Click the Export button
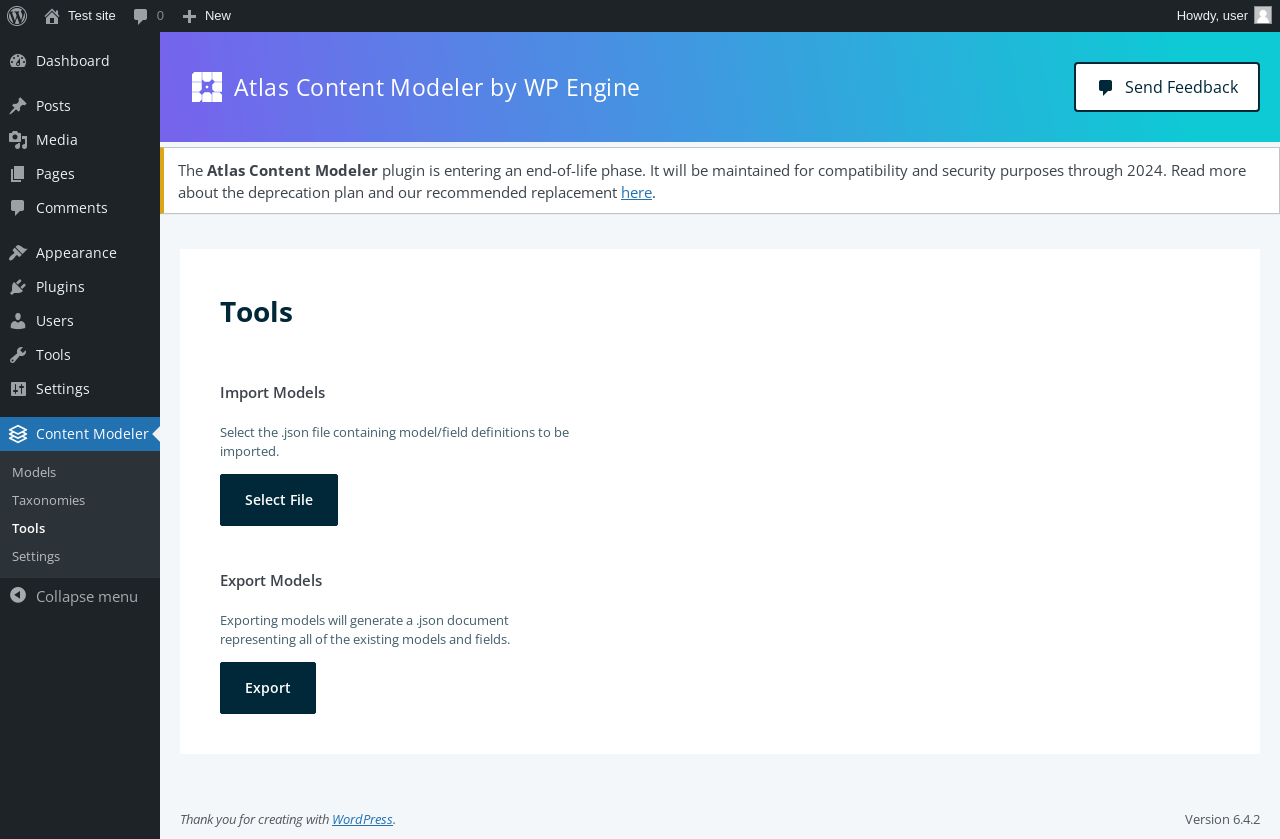 pos(268,688)
